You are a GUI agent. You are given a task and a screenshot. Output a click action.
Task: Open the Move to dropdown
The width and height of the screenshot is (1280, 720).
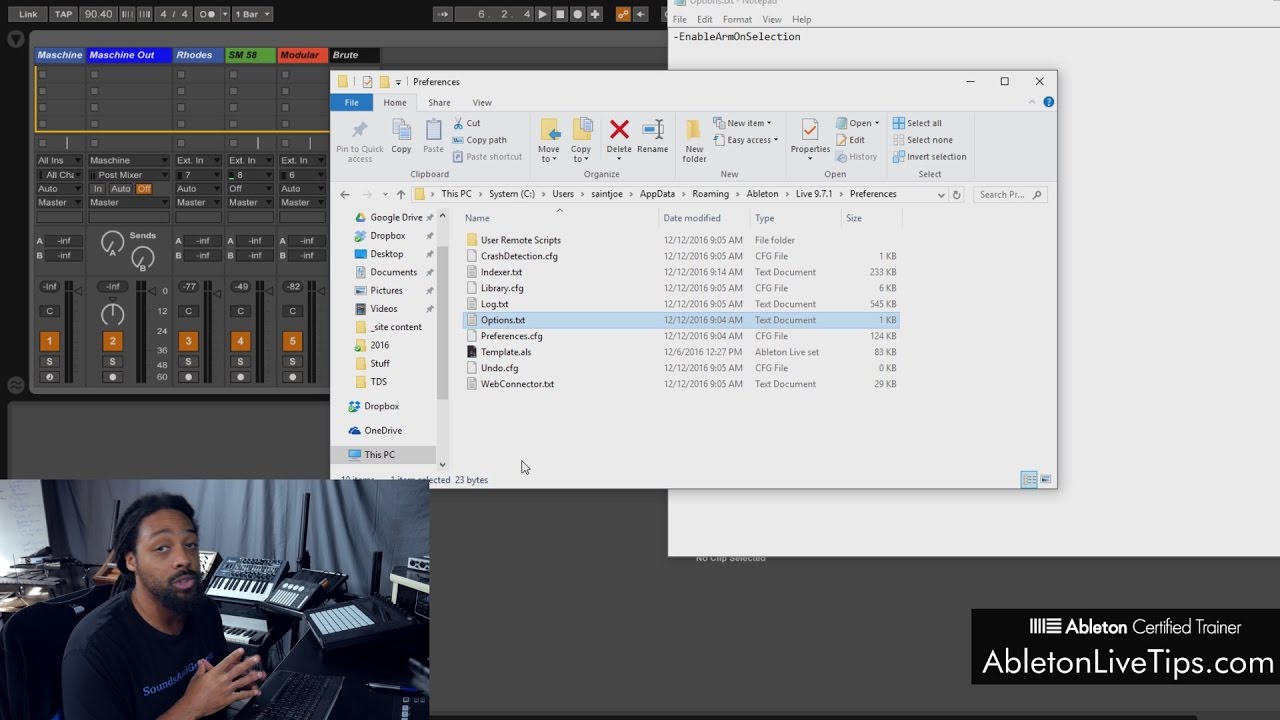[549, 140]
